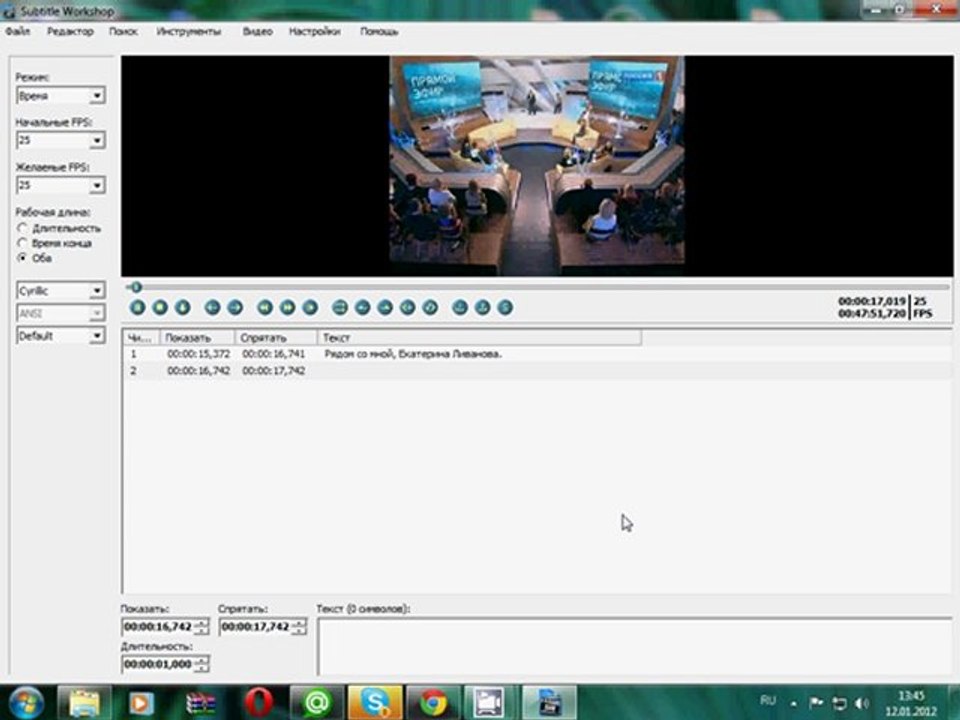Click the Add synchronization point S icon

(x=505, y=307)
